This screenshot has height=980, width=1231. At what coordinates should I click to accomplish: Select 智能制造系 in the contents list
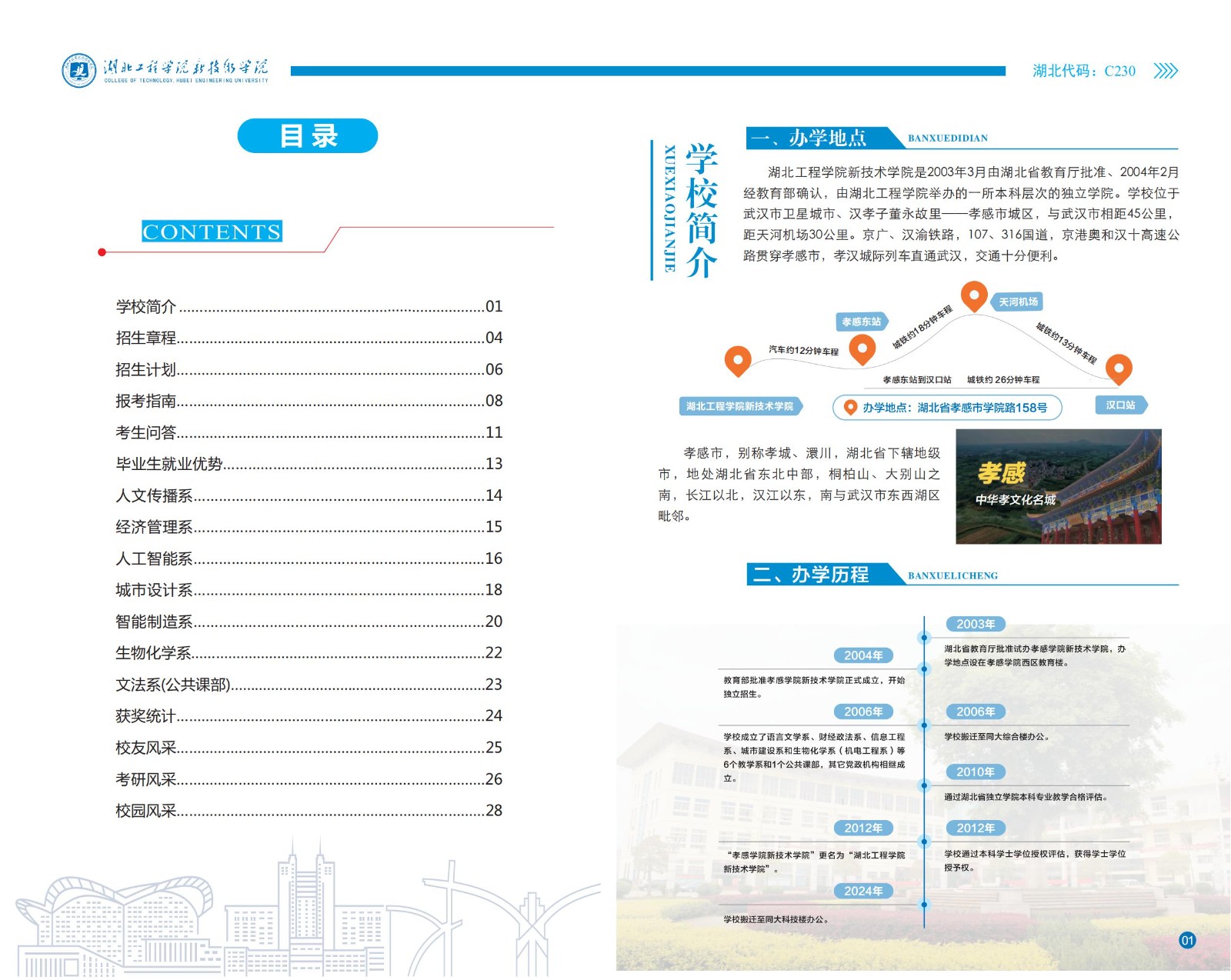309,622
